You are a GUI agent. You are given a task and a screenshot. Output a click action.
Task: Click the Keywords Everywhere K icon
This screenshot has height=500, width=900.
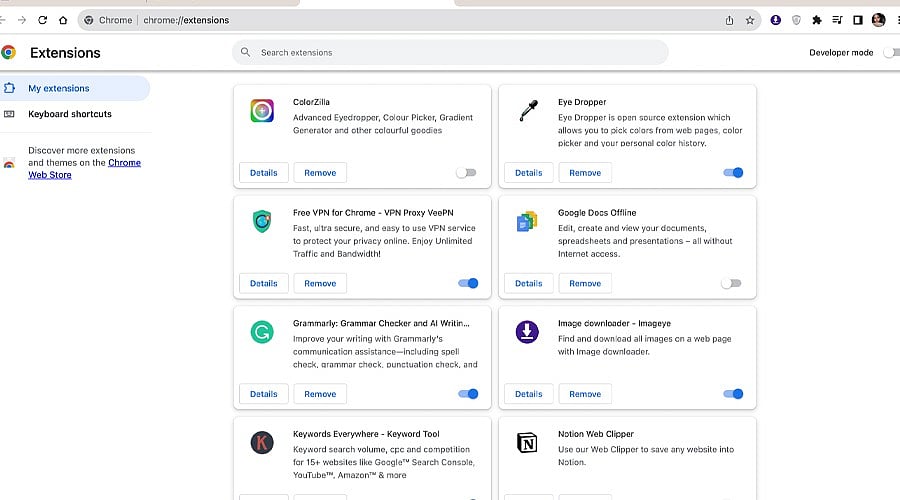pos(262,443)
